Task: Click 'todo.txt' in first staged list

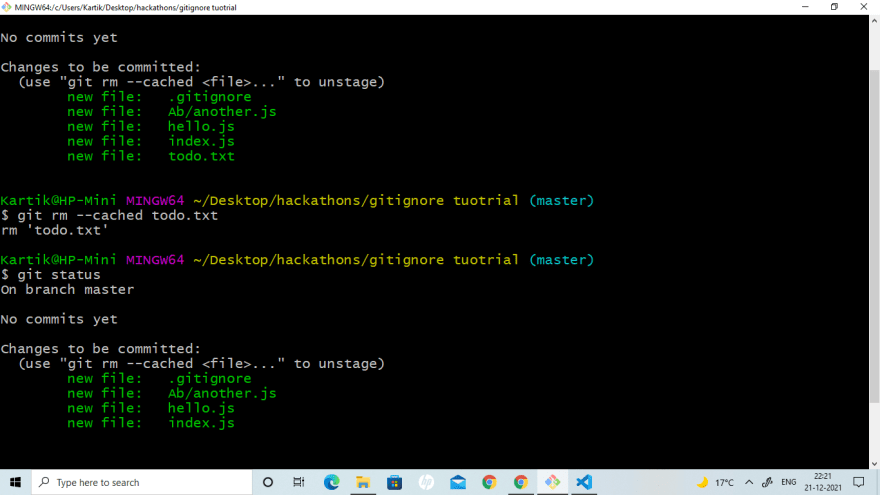Action: (201, 156)
